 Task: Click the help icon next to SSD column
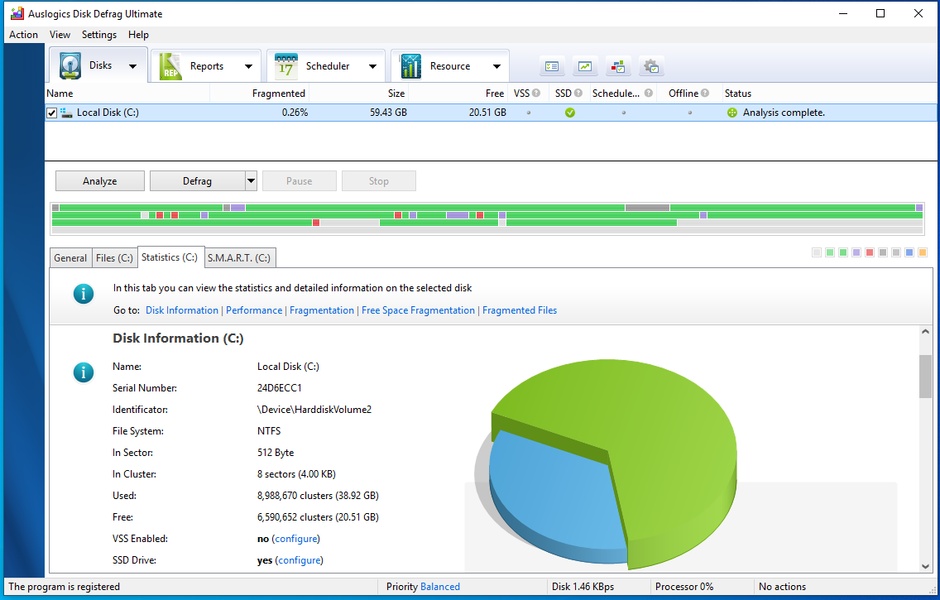pos(579,93)
